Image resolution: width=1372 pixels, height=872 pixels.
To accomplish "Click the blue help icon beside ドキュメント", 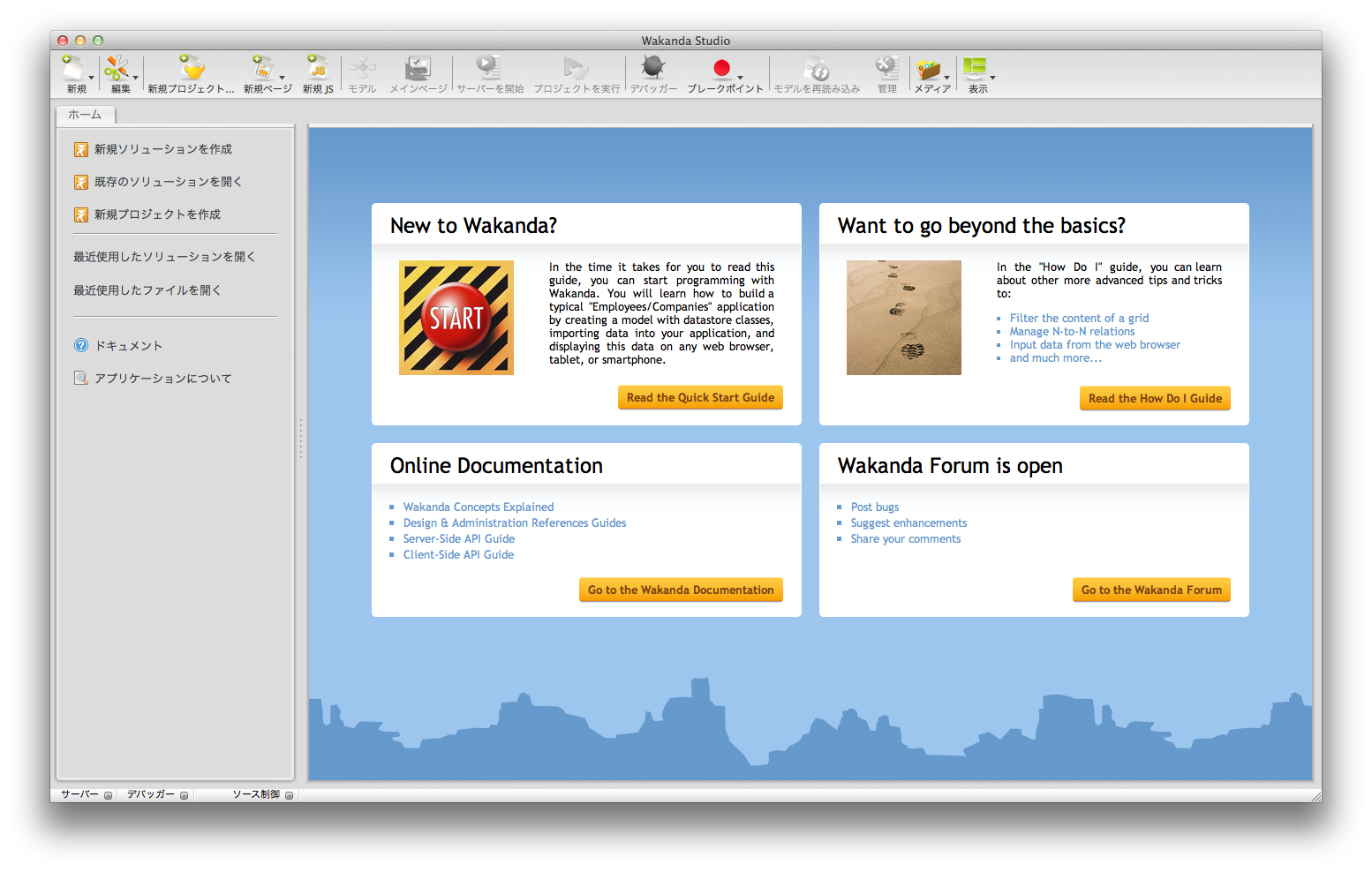I will 81,346.
